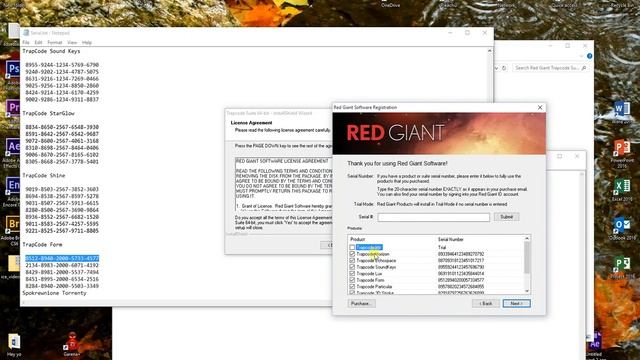Uncheck Trapcode SoundKeys checkbox
Viewport: 640px width, 360px height.
(352, 267)
